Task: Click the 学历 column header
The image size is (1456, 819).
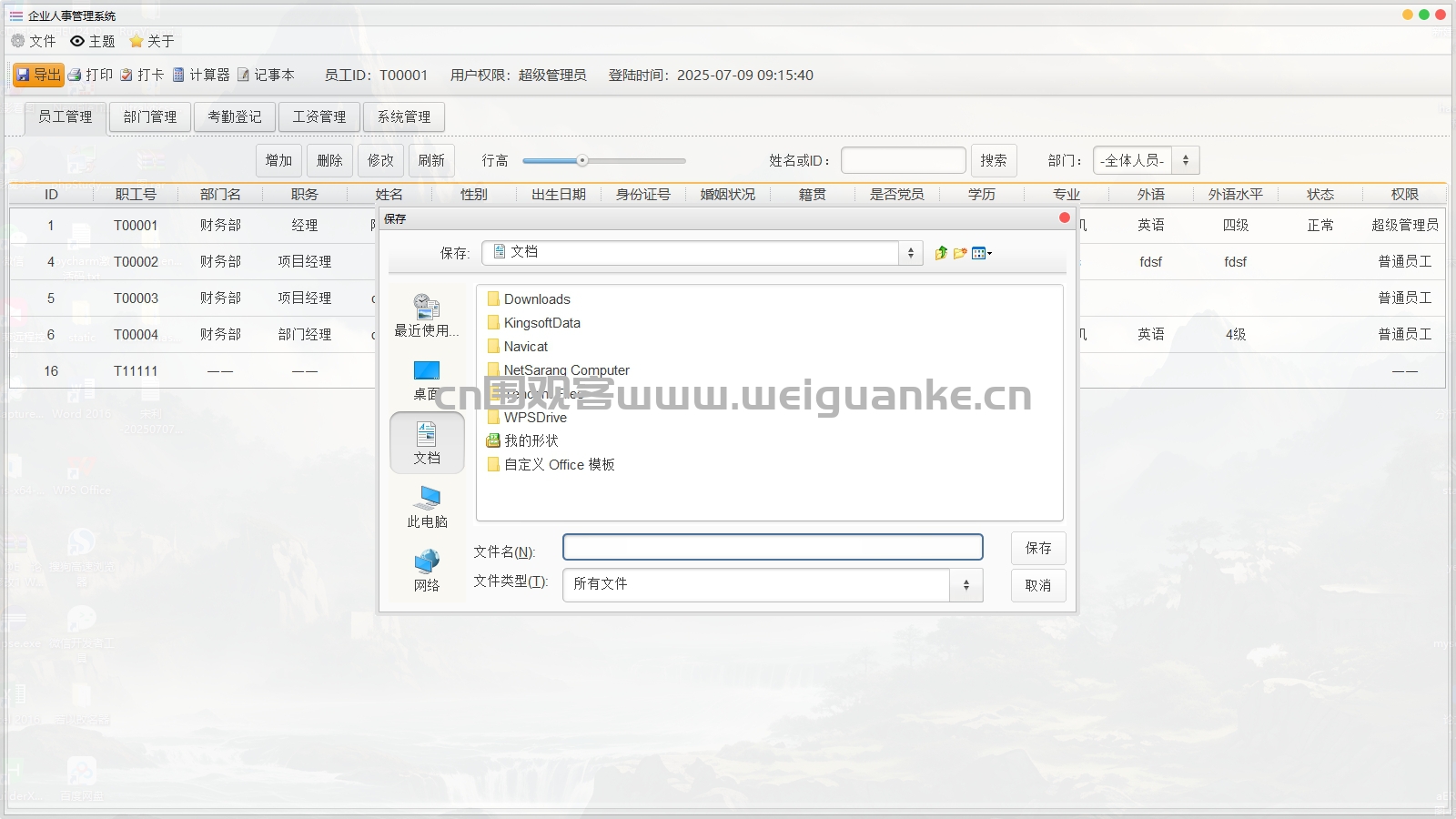Action: click(981, 194)
